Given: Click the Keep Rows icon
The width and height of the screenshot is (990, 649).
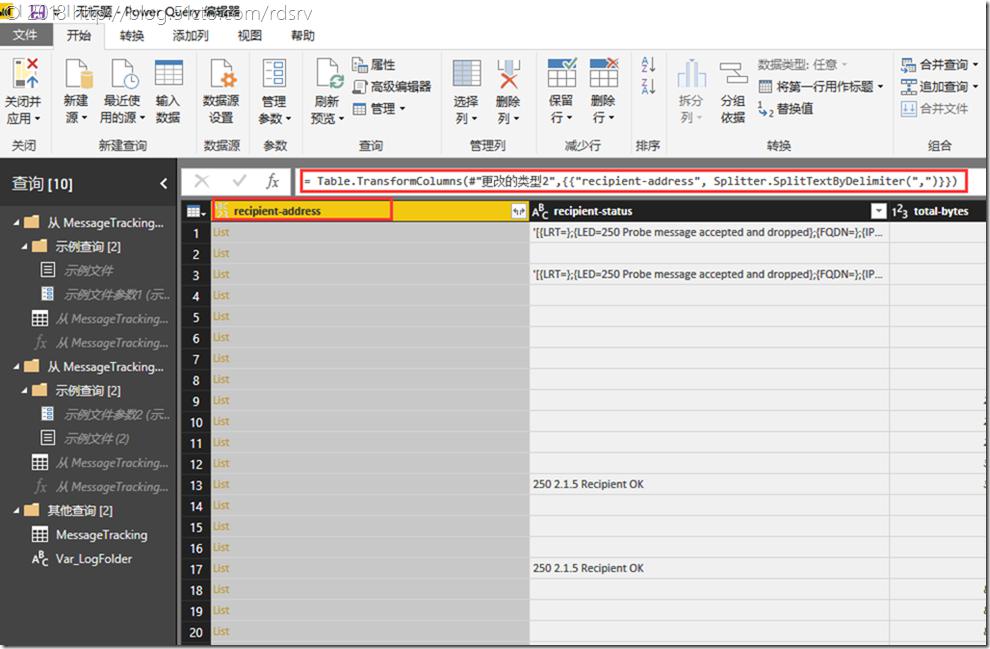Looking at the screenshot, I should point(561,73).
